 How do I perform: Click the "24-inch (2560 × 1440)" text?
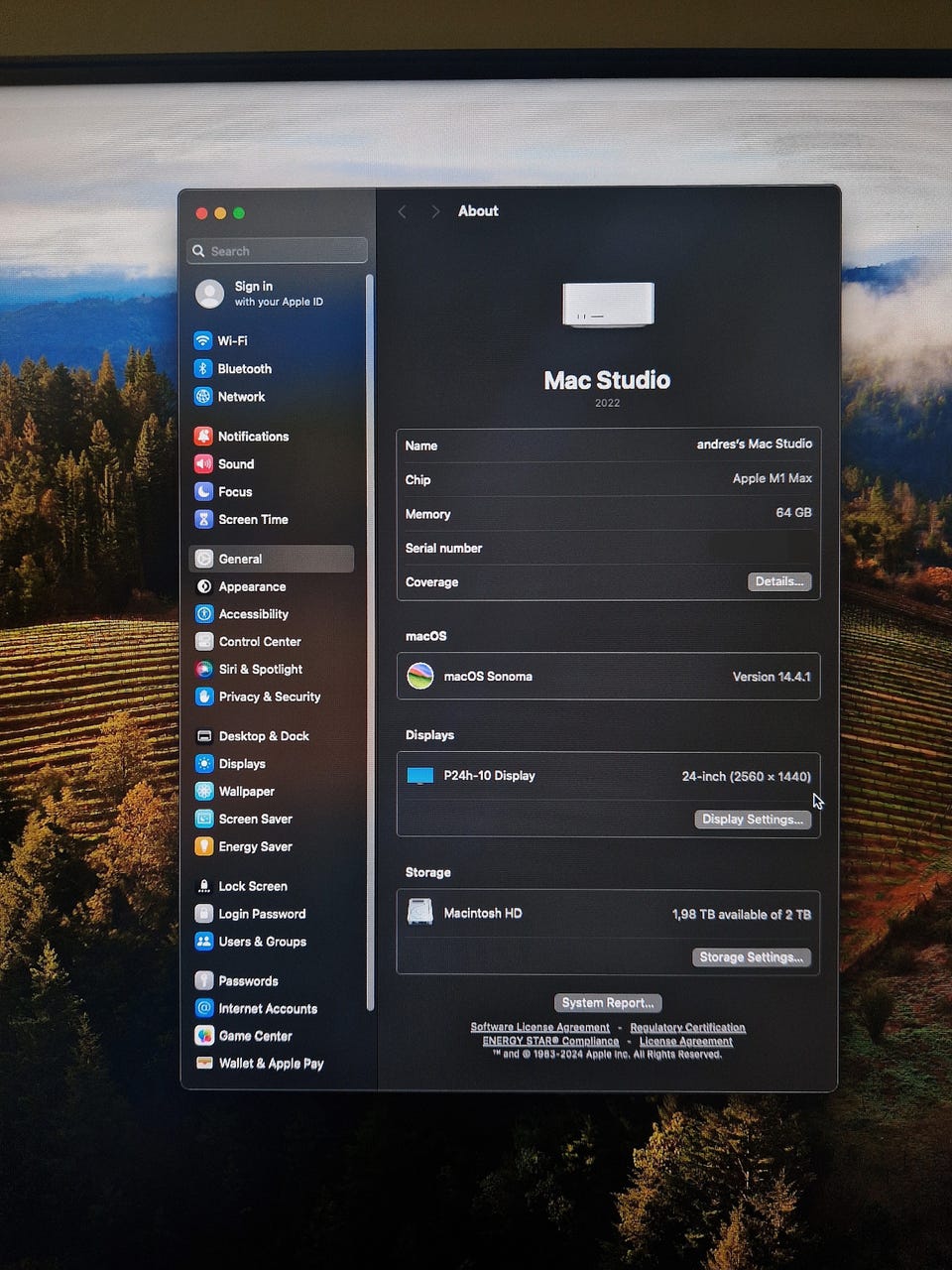click(746, 776)
